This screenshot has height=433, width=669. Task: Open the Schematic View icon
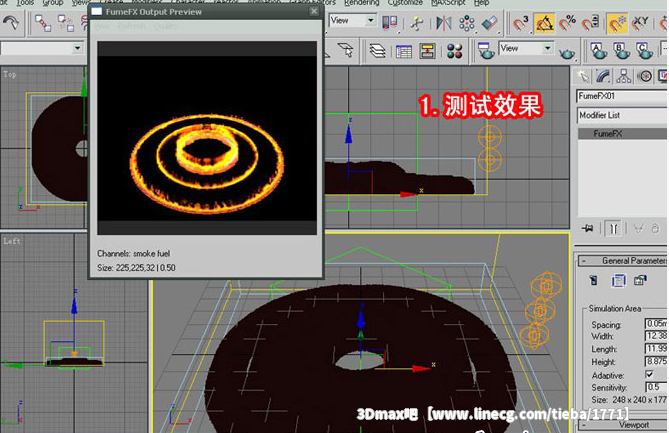tap(427, 51)
